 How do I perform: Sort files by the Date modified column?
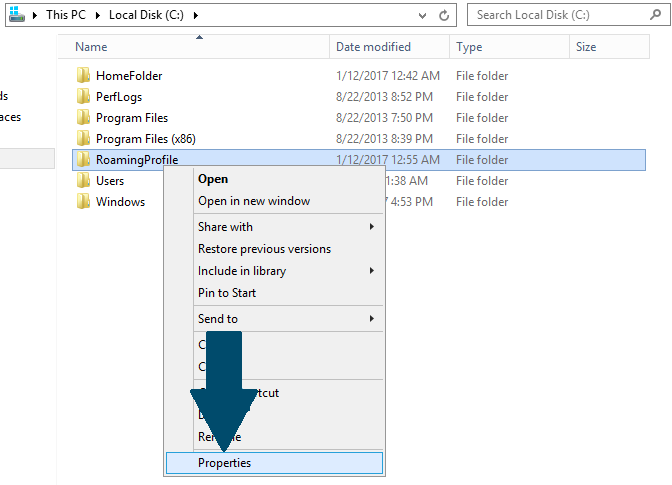click(x=373, y=47)
